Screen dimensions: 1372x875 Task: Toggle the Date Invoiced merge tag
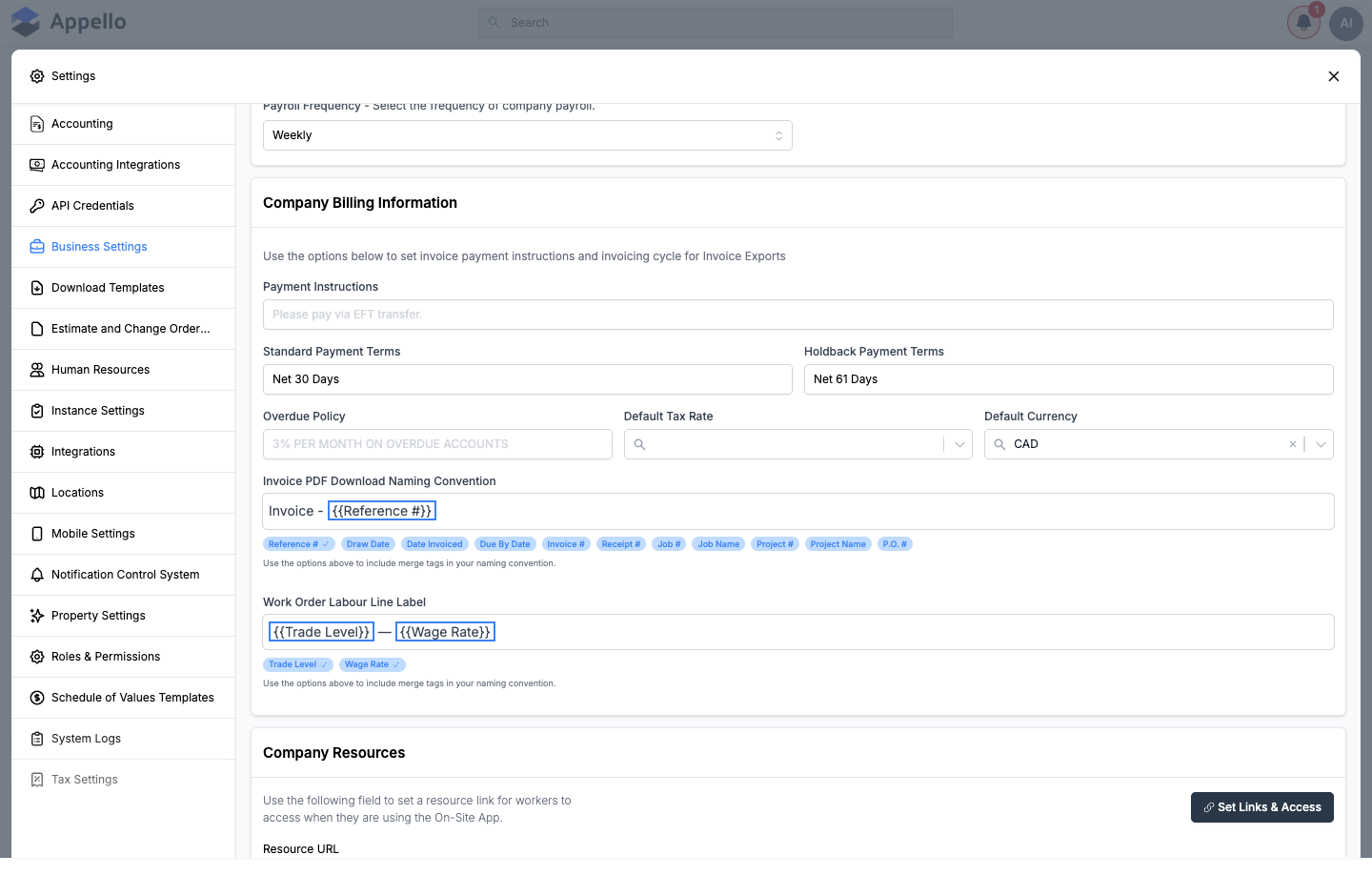(x=434, y=544)
